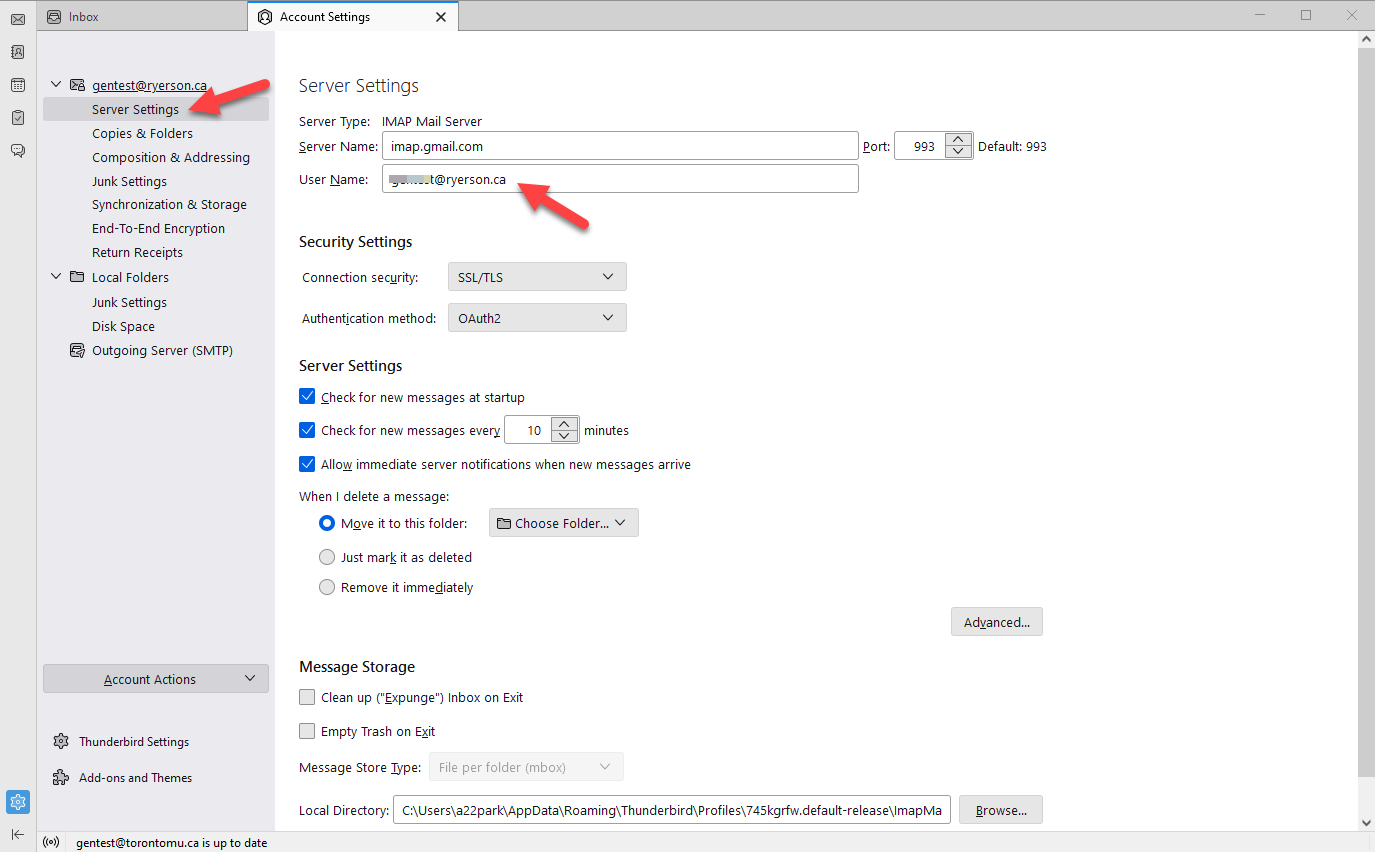1375x852 pixels.
Task: Open the Message Store Type dropdown
Action: (x=526, y=767)
